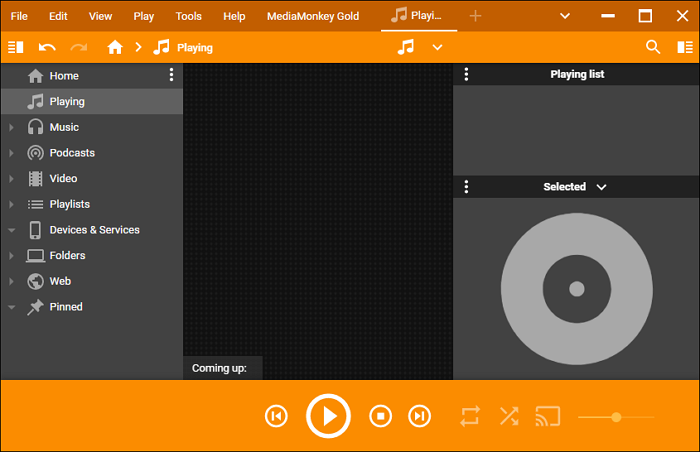Image resolution: width=700 pixels, height=452 pixels.
Task: Toggle the left sidebar panel icon
Action: [15, 47]
